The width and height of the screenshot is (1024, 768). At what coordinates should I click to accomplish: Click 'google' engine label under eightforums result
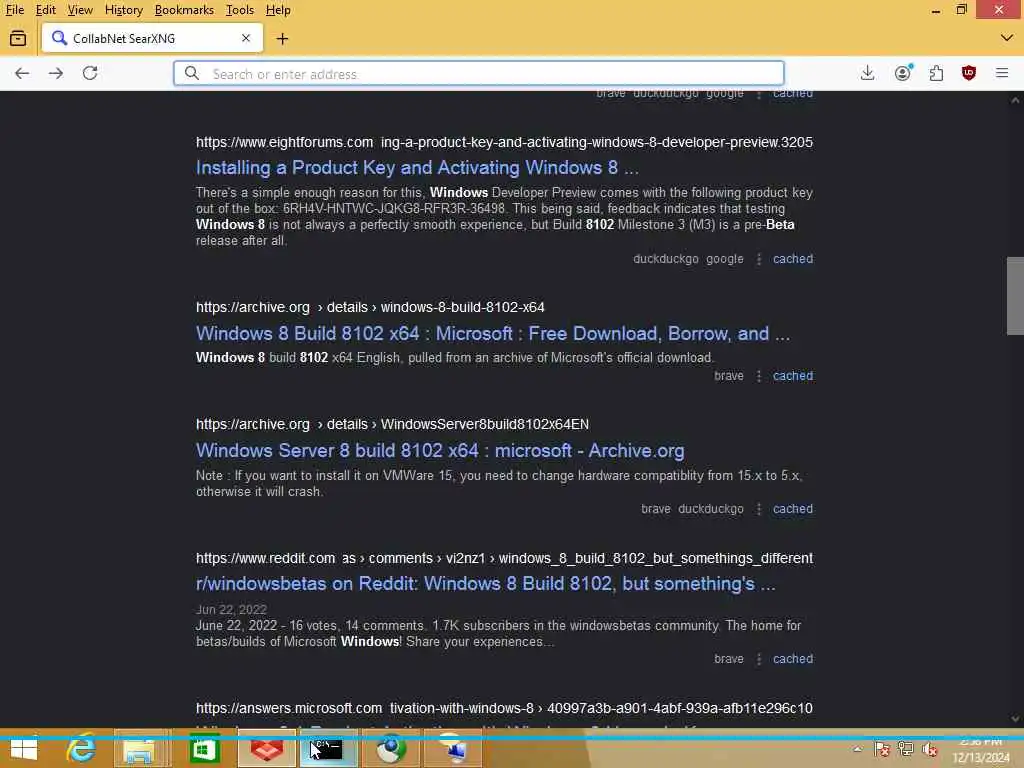click(725, 259)
